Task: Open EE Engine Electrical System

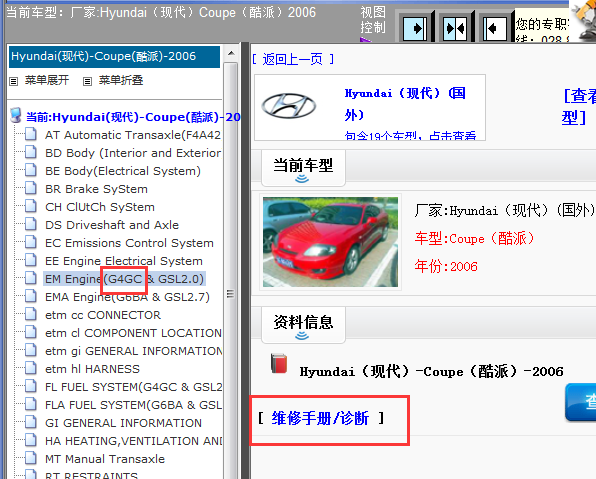Action: [x=124, y=261]
